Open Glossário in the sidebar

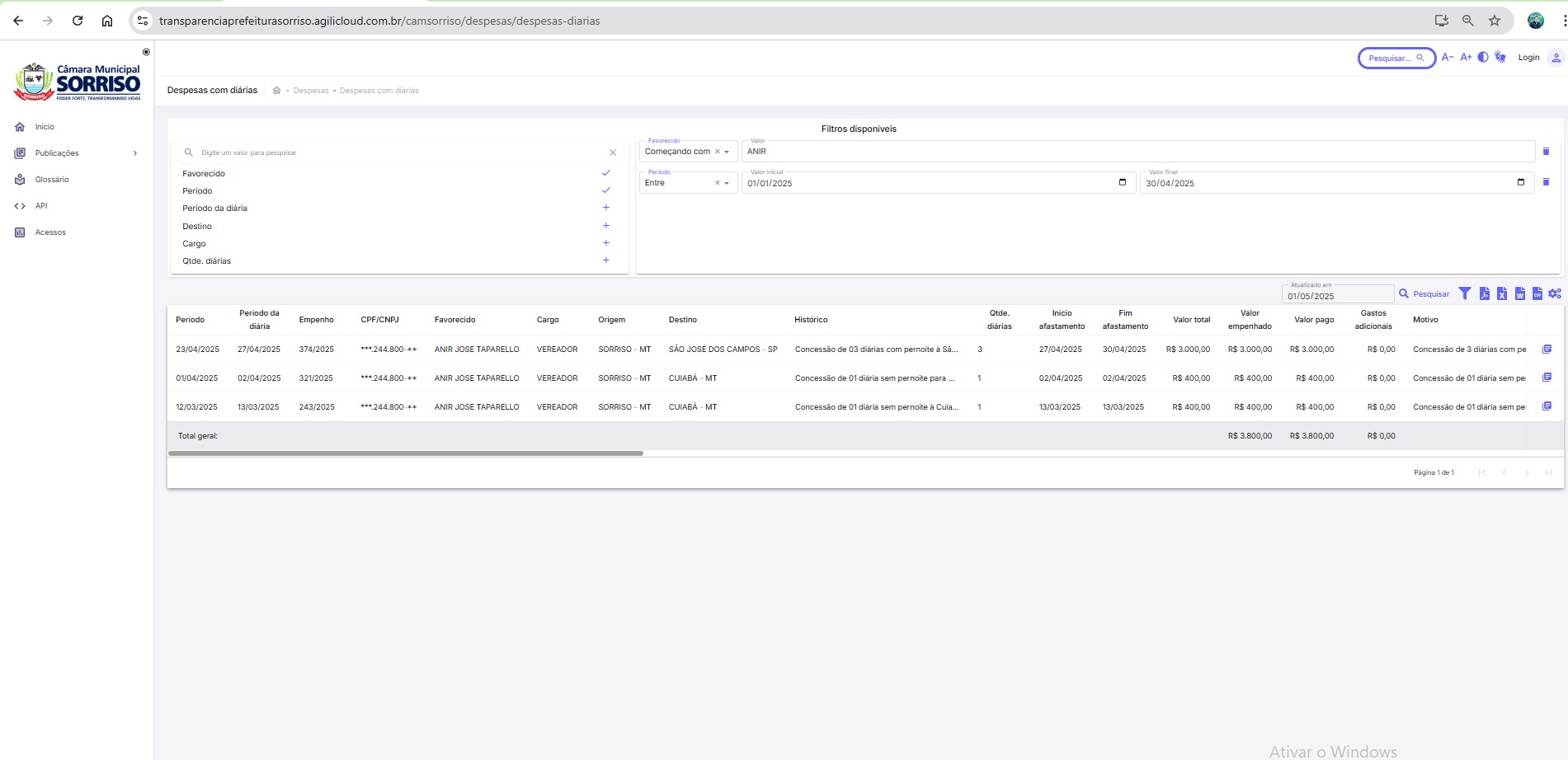(x=51, y=180)
